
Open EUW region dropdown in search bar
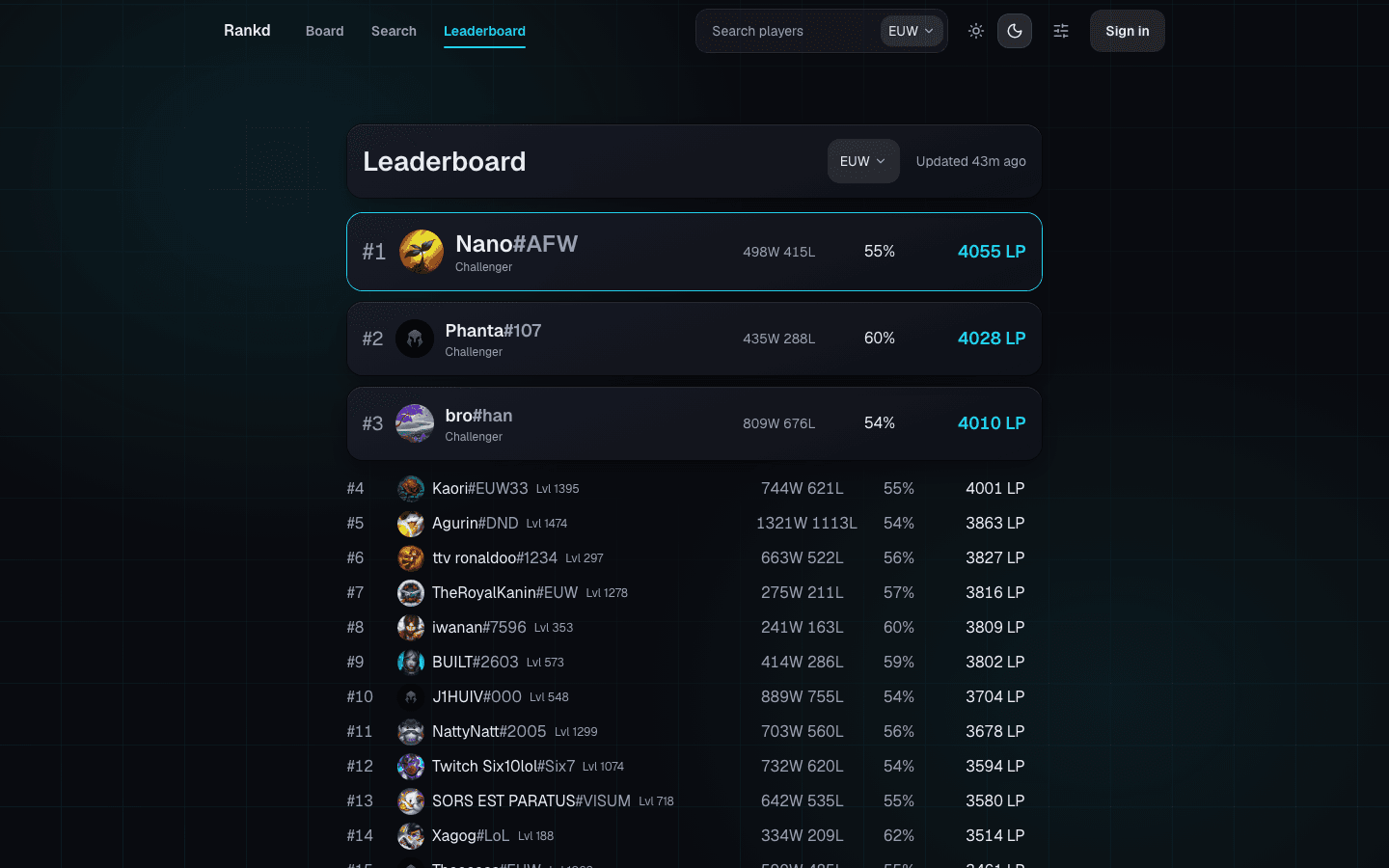pos(912,31)
